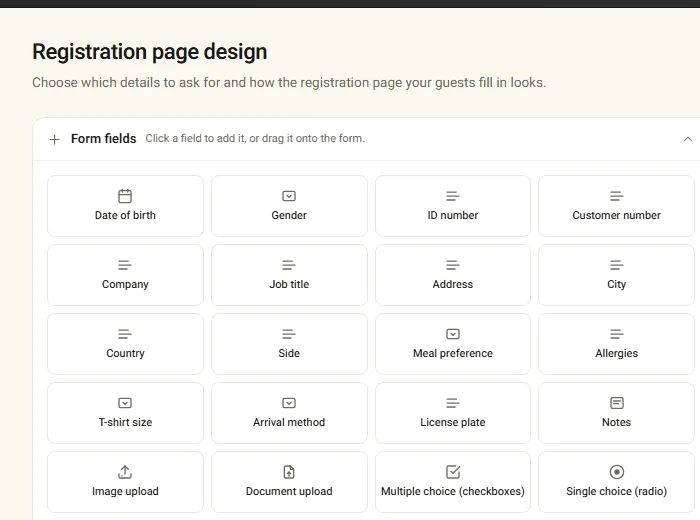The height and width of the screenshot is (520, 700).
Task: Add the ID number field
Action: click(453, 206)
